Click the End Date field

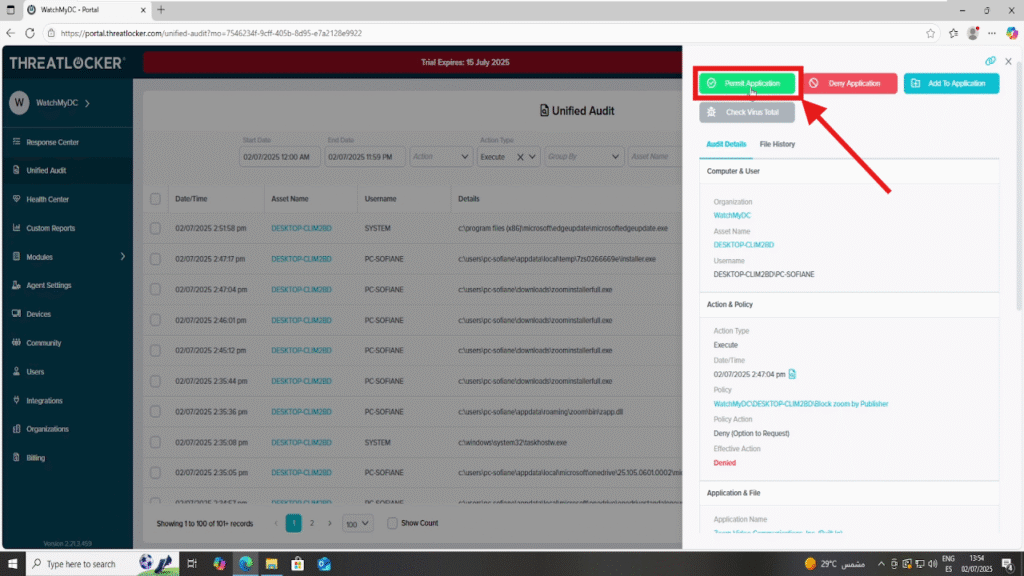click(364, 157)
